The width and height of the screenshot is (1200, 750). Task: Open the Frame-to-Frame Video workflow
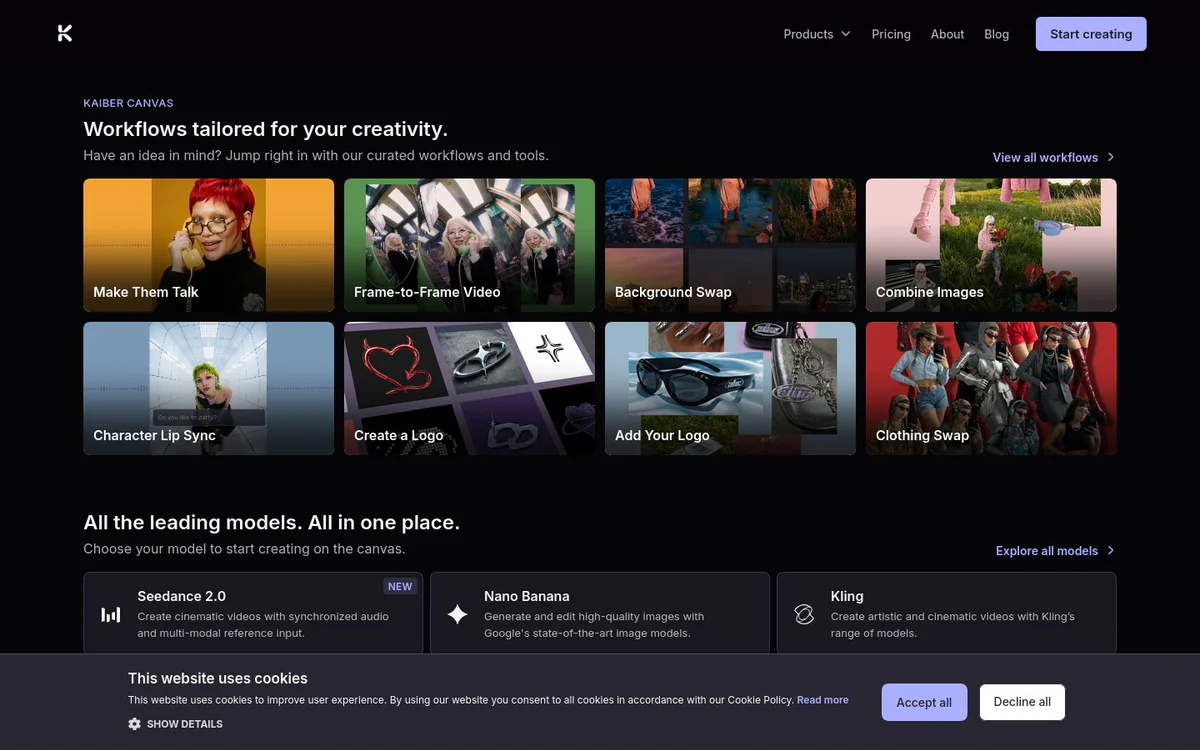470,245
